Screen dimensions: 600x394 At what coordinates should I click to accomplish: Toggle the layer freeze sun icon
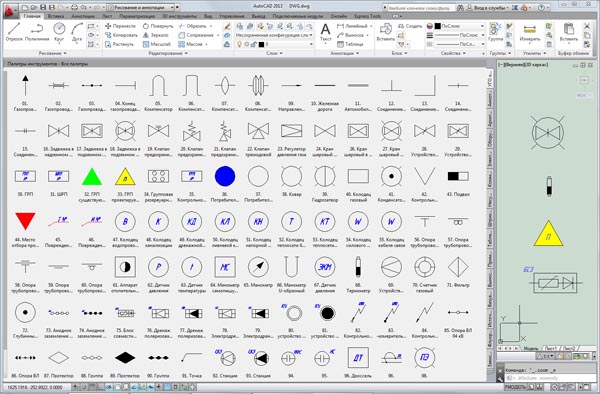(247, 44)
